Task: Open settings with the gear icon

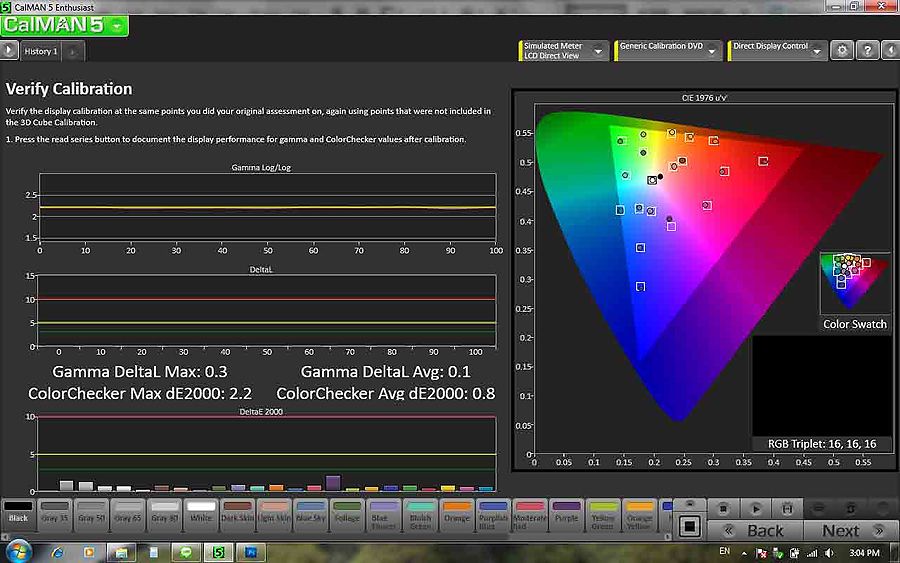Action: coord(843,50)
